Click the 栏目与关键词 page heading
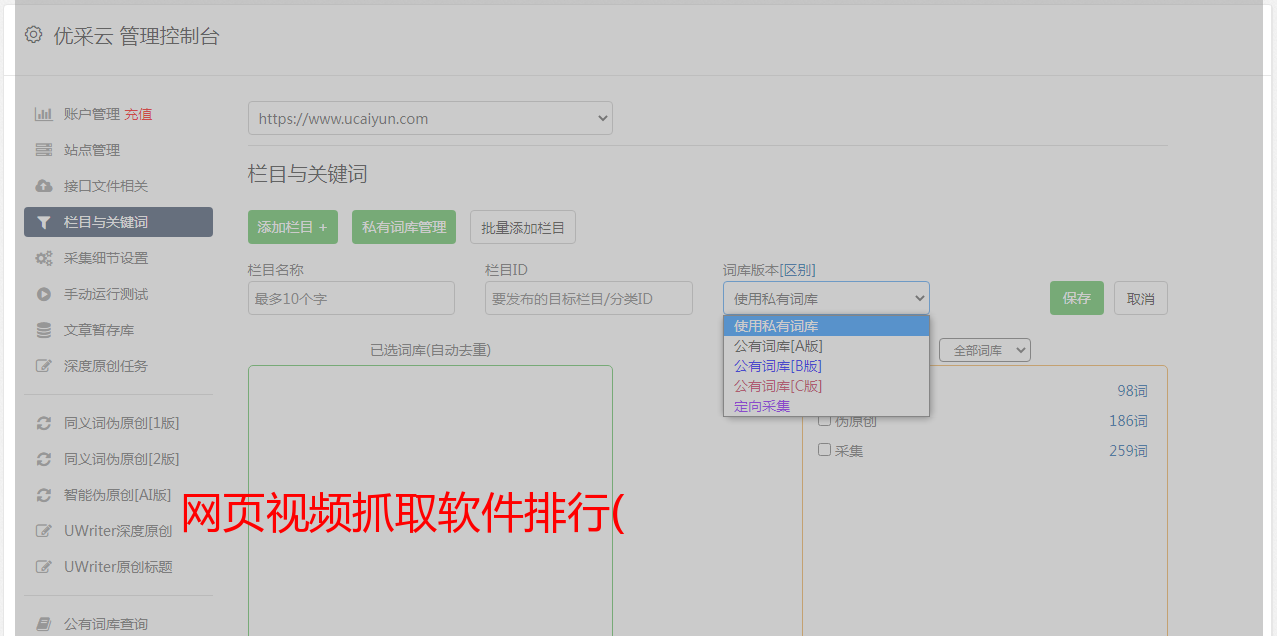The image size is (1277, 636). (x=308, y=174)
